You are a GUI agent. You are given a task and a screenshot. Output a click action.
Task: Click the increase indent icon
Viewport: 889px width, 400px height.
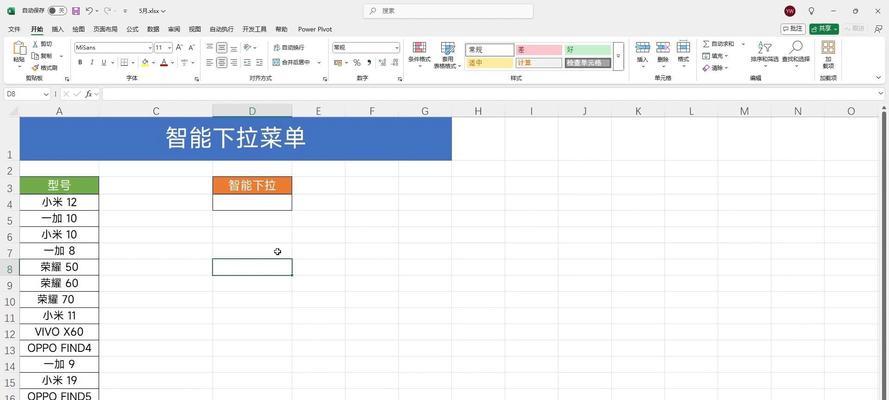[259, 62]
